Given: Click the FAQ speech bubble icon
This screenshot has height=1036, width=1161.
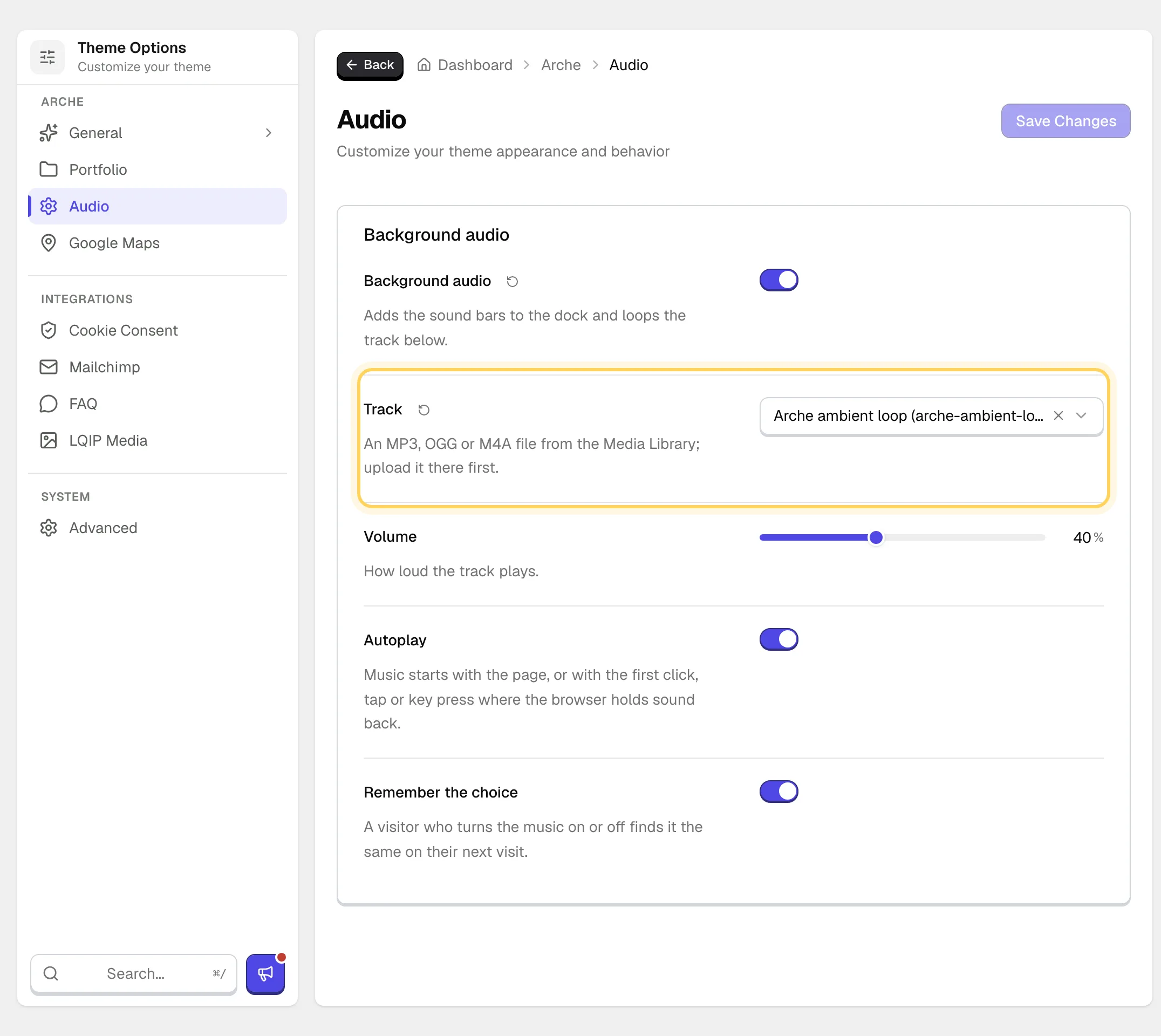Looking at the screenshot, I should [x=49, y=404].
